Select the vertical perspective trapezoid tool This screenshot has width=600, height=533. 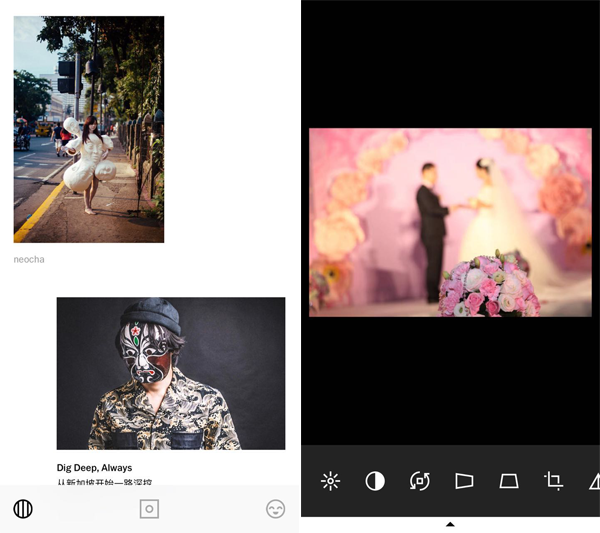pyautogui.click(x=509, y=481)
